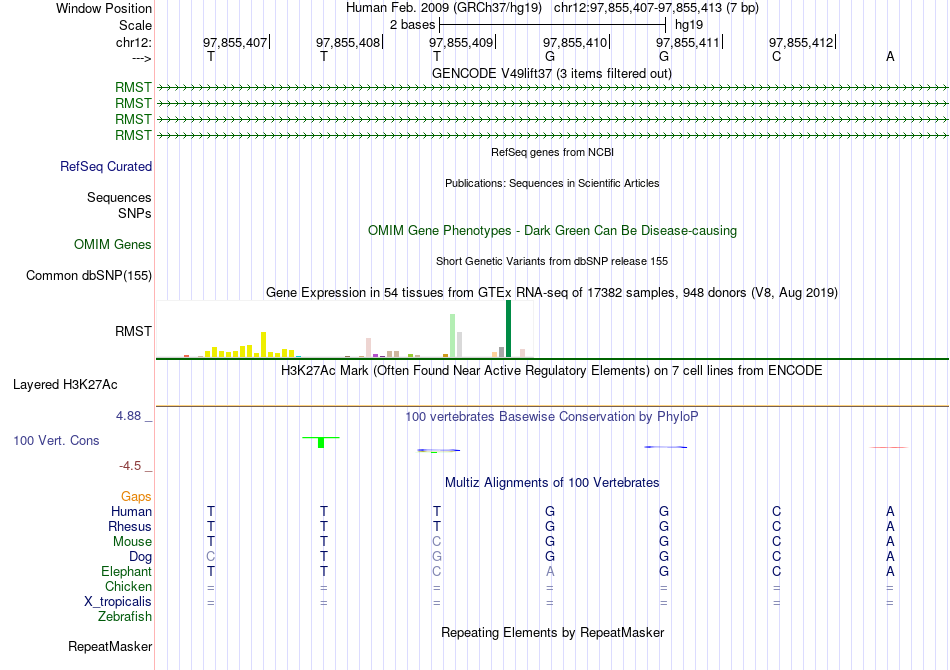The image size is (950, 670).
Task: Click the 100 Vert. Cons label
Action: (56, 440)
